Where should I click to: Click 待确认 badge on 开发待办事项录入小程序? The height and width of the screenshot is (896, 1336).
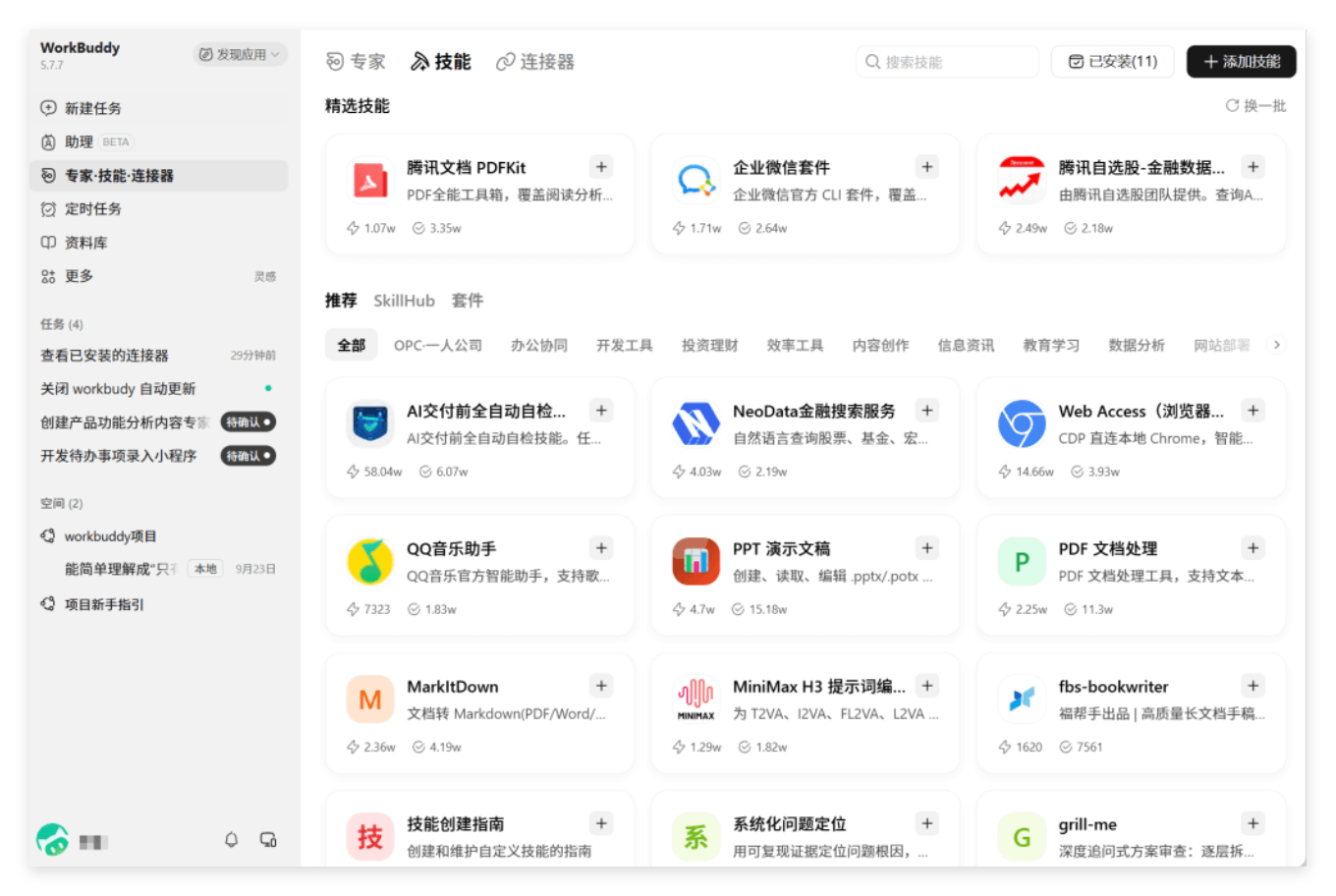248,456
